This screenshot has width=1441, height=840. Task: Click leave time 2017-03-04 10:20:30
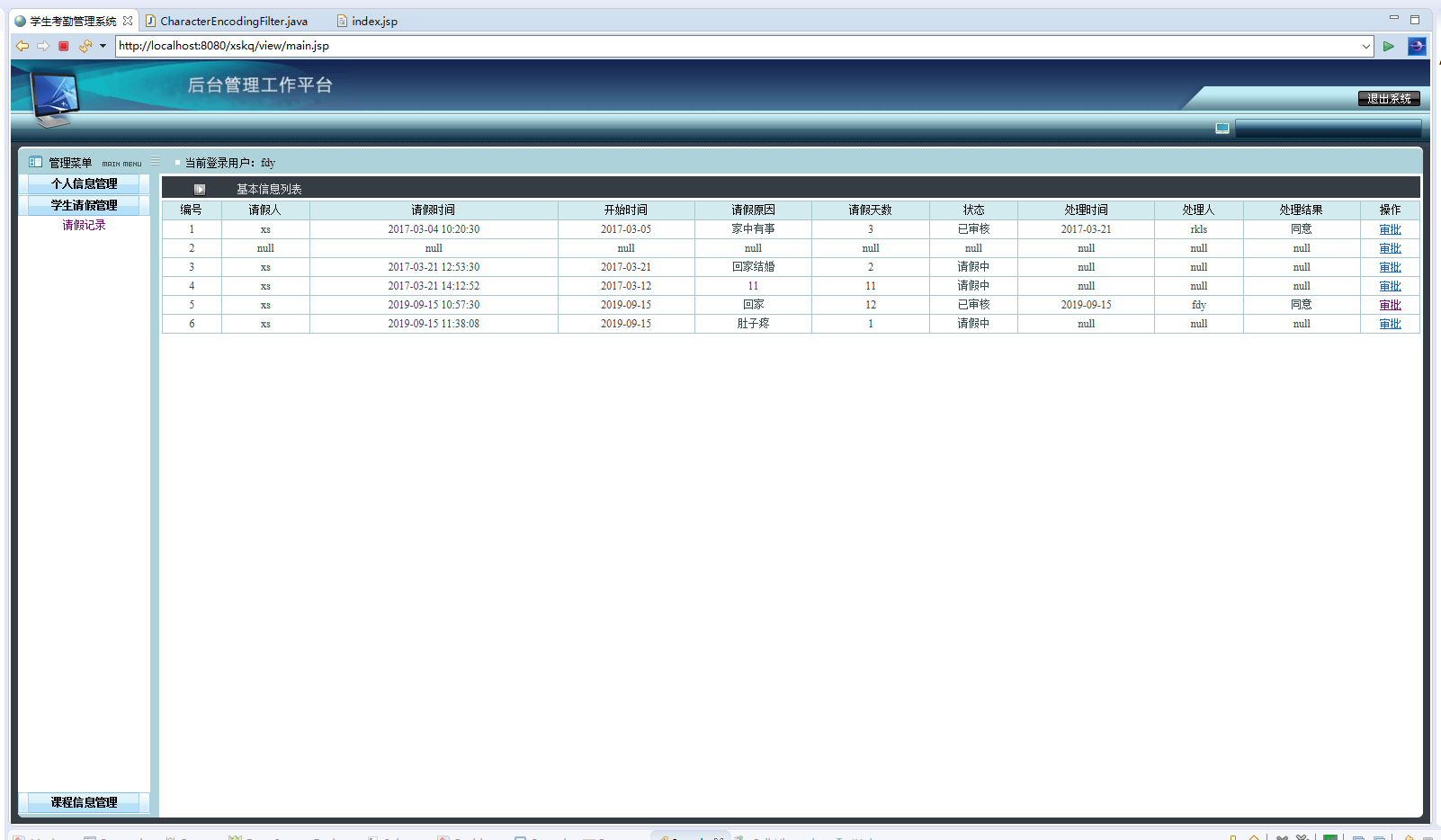(434, 229)
